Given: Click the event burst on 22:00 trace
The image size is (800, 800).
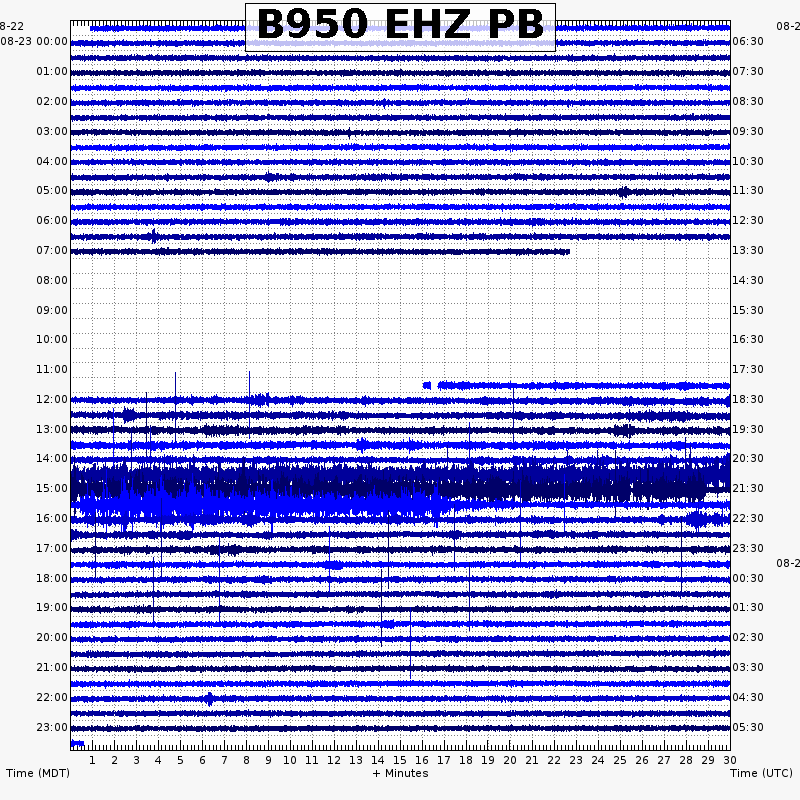Looking at the screenshot, I should (209, 698).
